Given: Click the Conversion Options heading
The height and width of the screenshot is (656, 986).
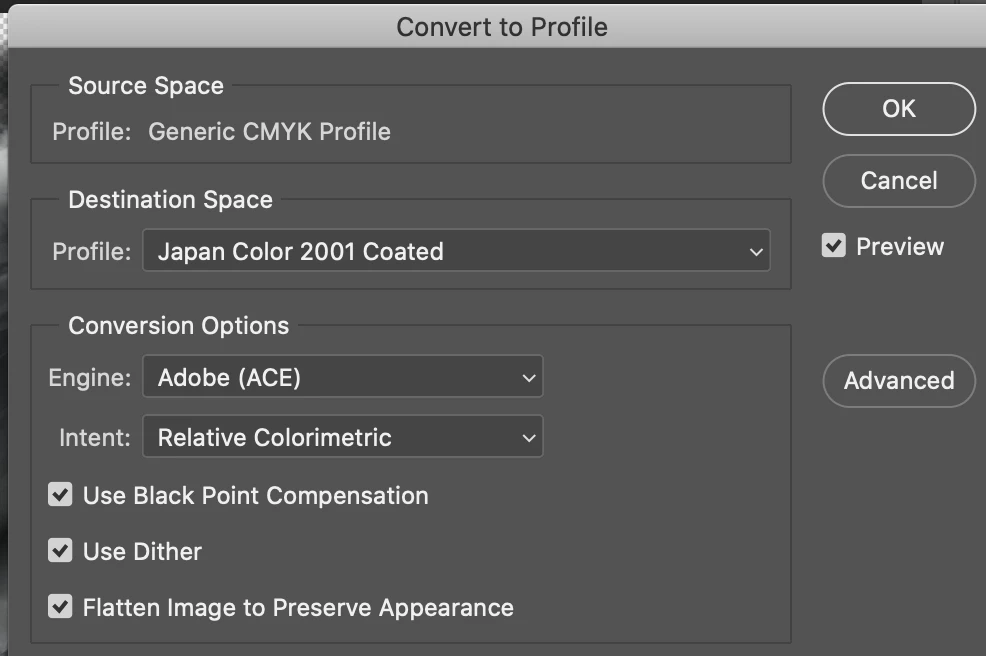Looking at the screenshot, I should (x=178, y=326).
